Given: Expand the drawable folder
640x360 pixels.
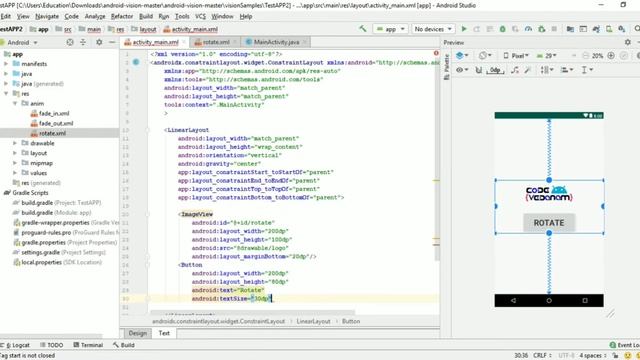Looking at the screenshot, I should click(15, 143).
